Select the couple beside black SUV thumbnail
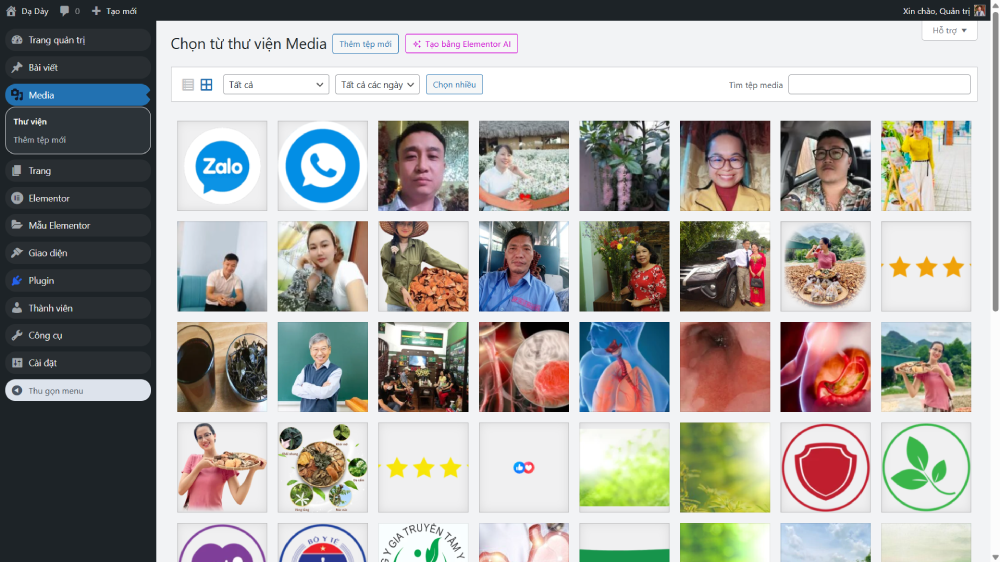The height and width of the screenshot is (562, 1000). click(x=725, y=267)
